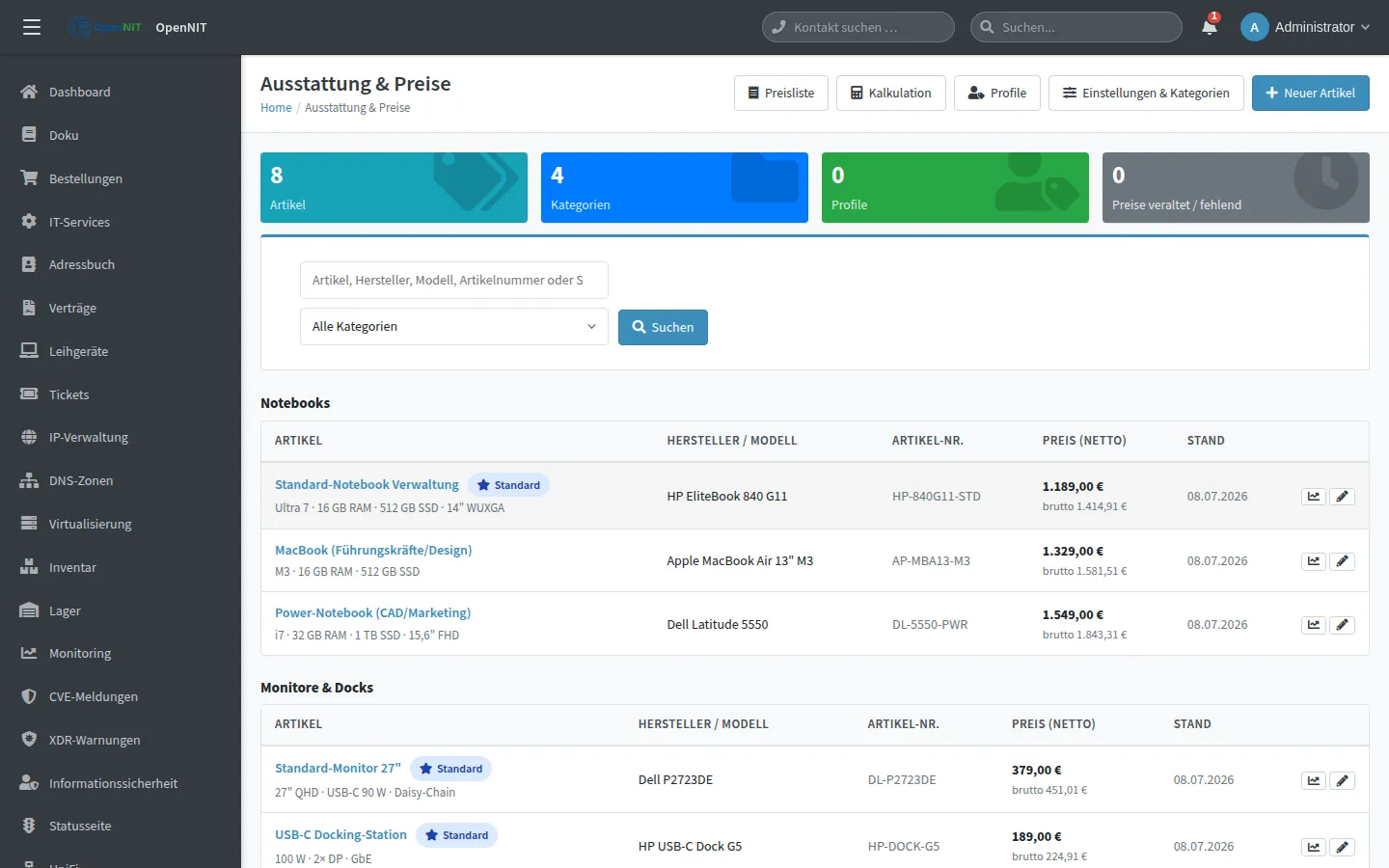Click the Monitore & Docks section heading
1389x868 pixels.
tap(316, 688)
